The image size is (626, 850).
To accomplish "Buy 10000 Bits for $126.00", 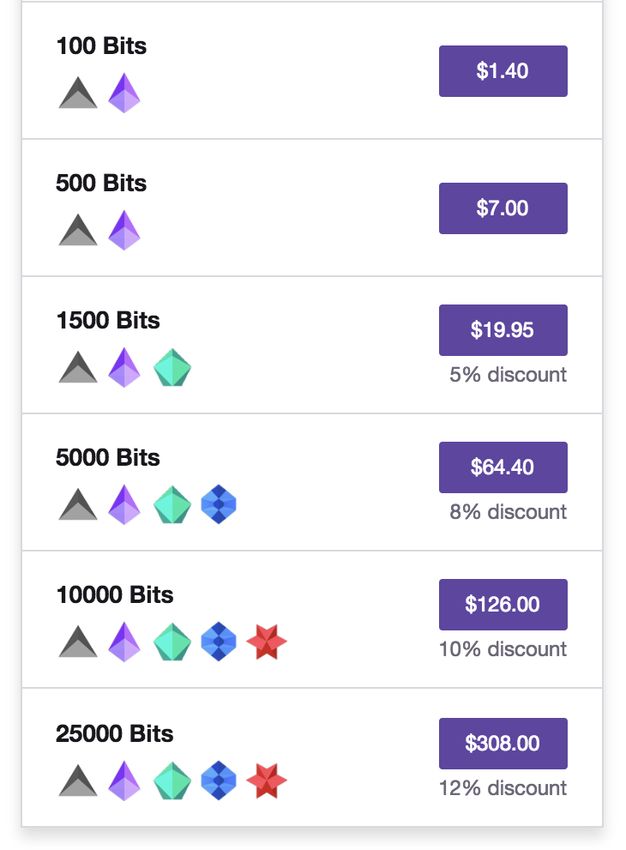I will coord(503,604).
